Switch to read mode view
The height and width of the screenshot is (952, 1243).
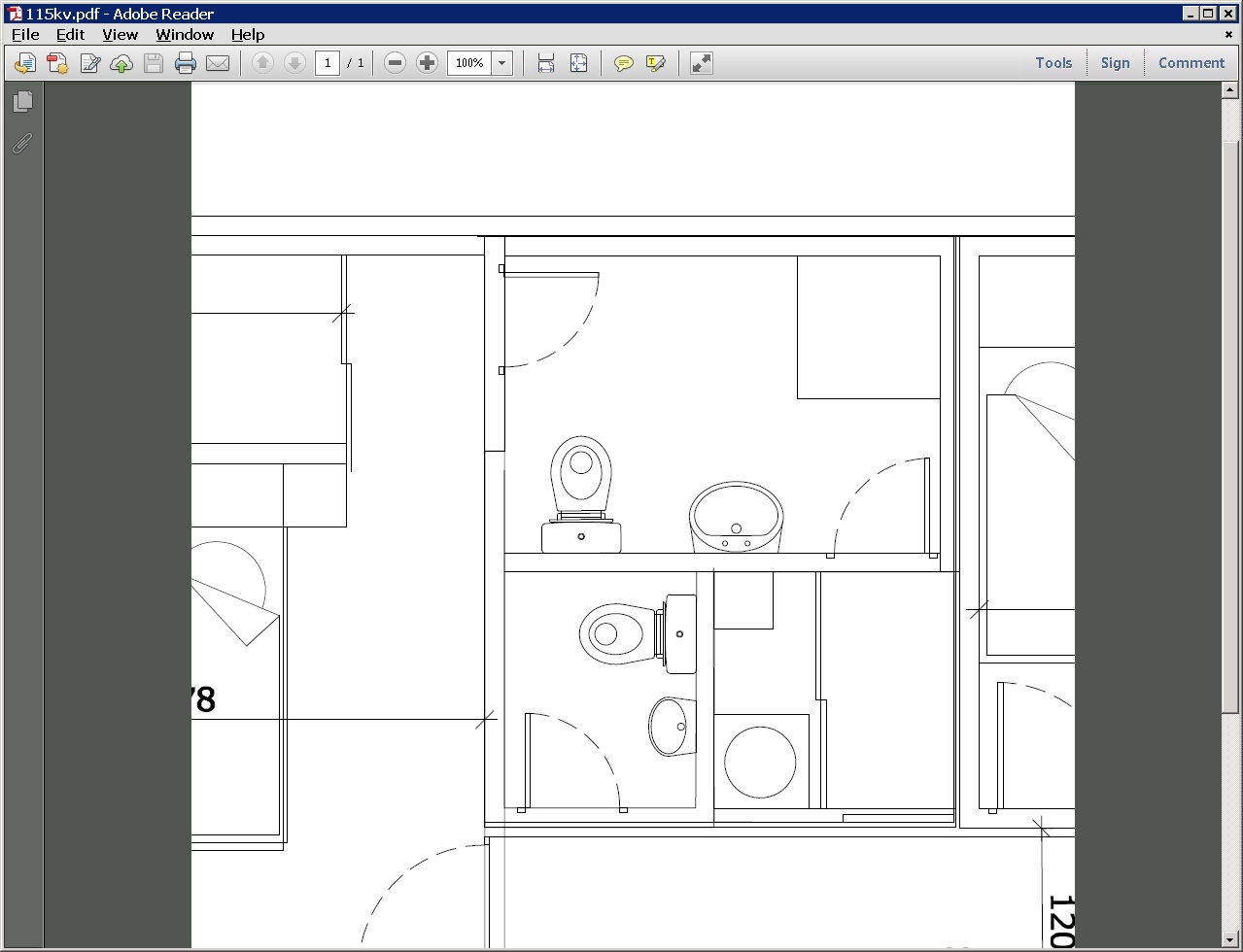701,63
